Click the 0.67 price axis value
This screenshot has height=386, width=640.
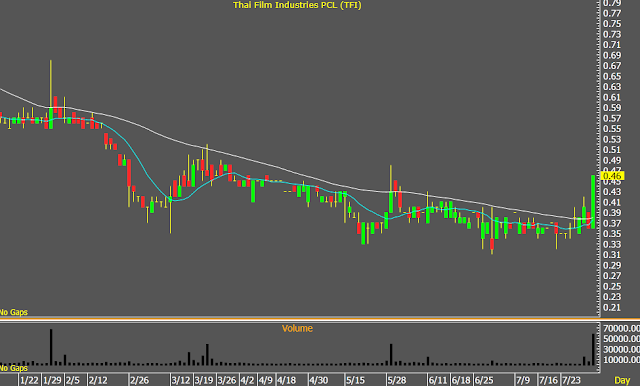click(612, 66)
